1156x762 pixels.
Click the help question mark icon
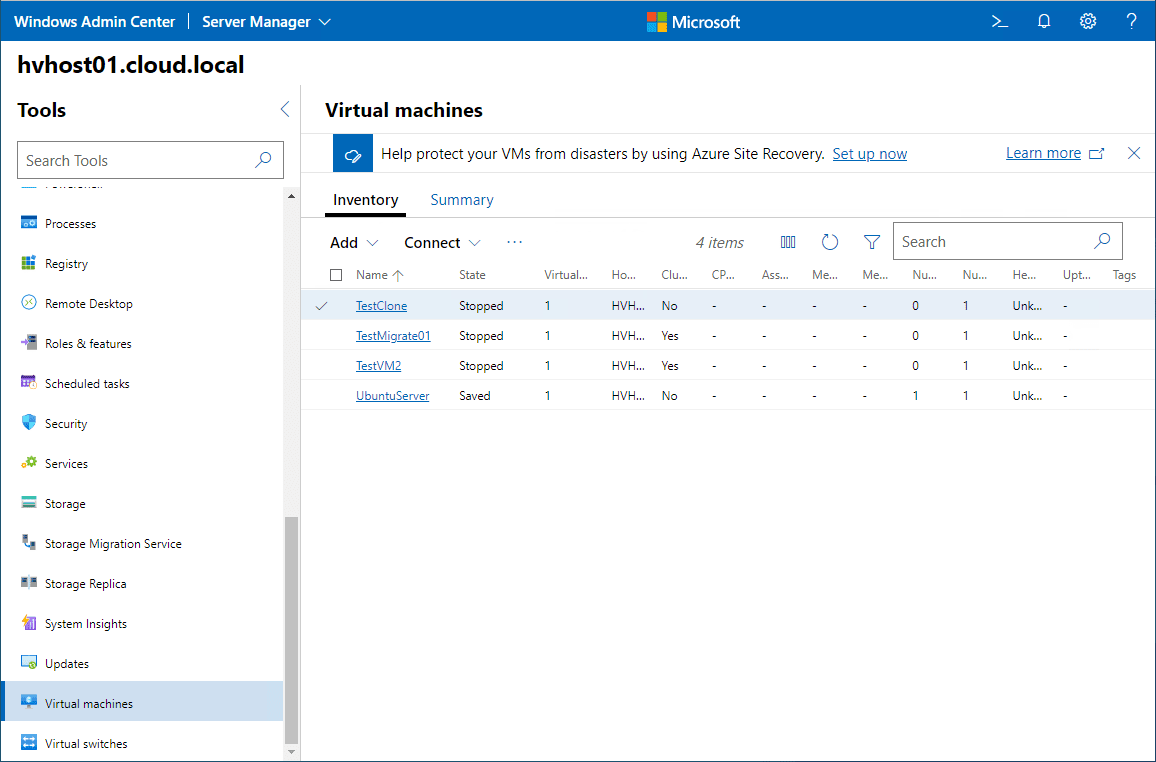click(x=1132, y=21)
